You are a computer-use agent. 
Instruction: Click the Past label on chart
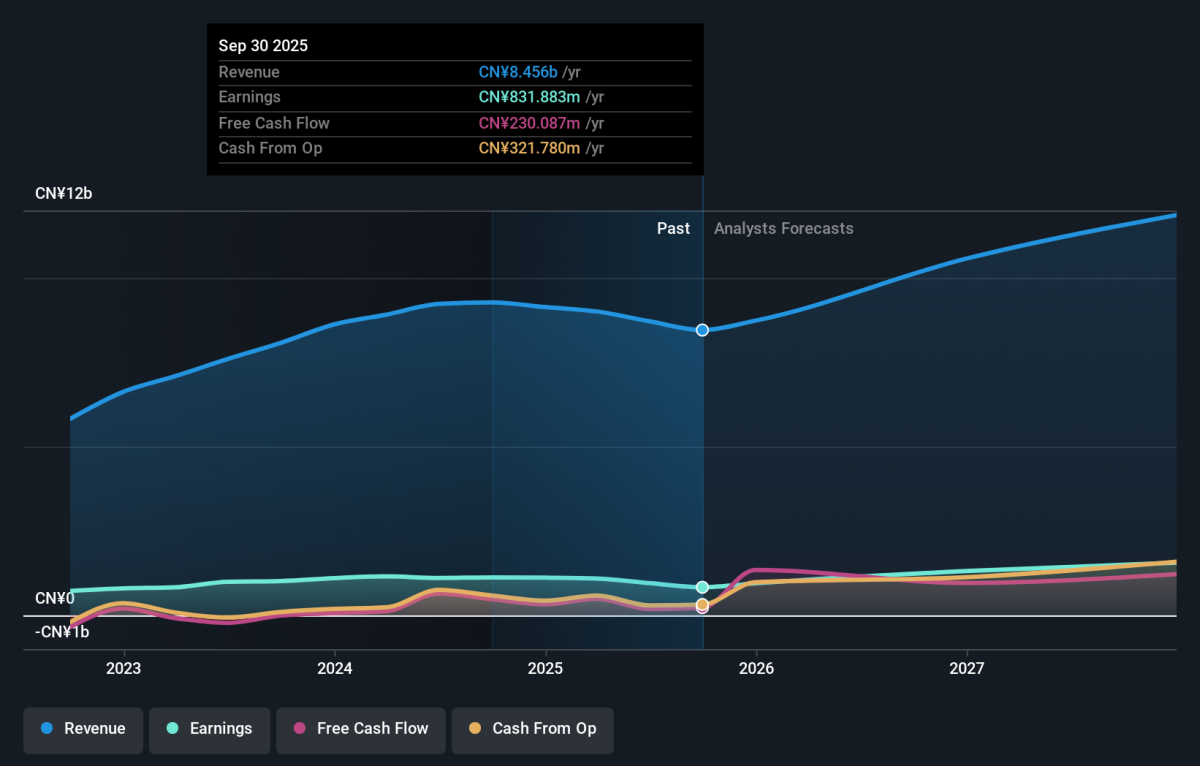pyautogui.click(x=673, y=228)
